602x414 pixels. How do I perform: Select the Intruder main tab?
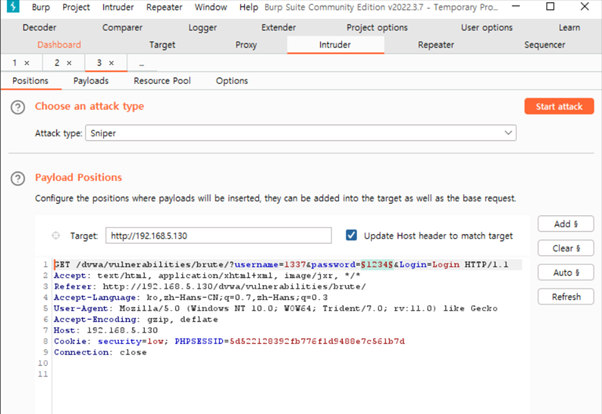tap(335, 45)
